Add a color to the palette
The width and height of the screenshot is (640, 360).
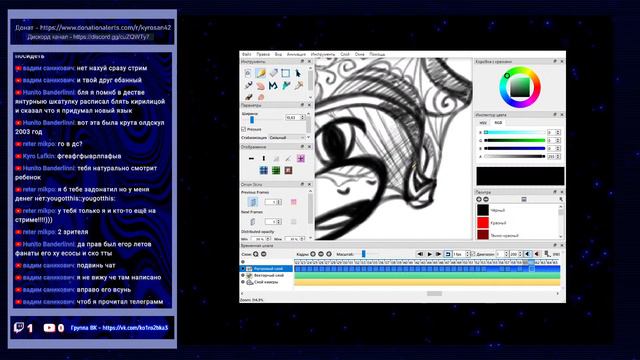(479, 199)
